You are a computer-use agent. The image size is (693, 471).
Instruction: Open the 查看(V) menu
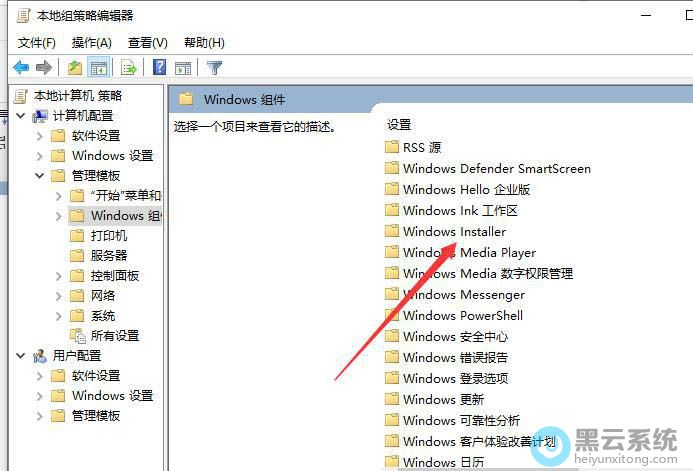tap(148, 43)
